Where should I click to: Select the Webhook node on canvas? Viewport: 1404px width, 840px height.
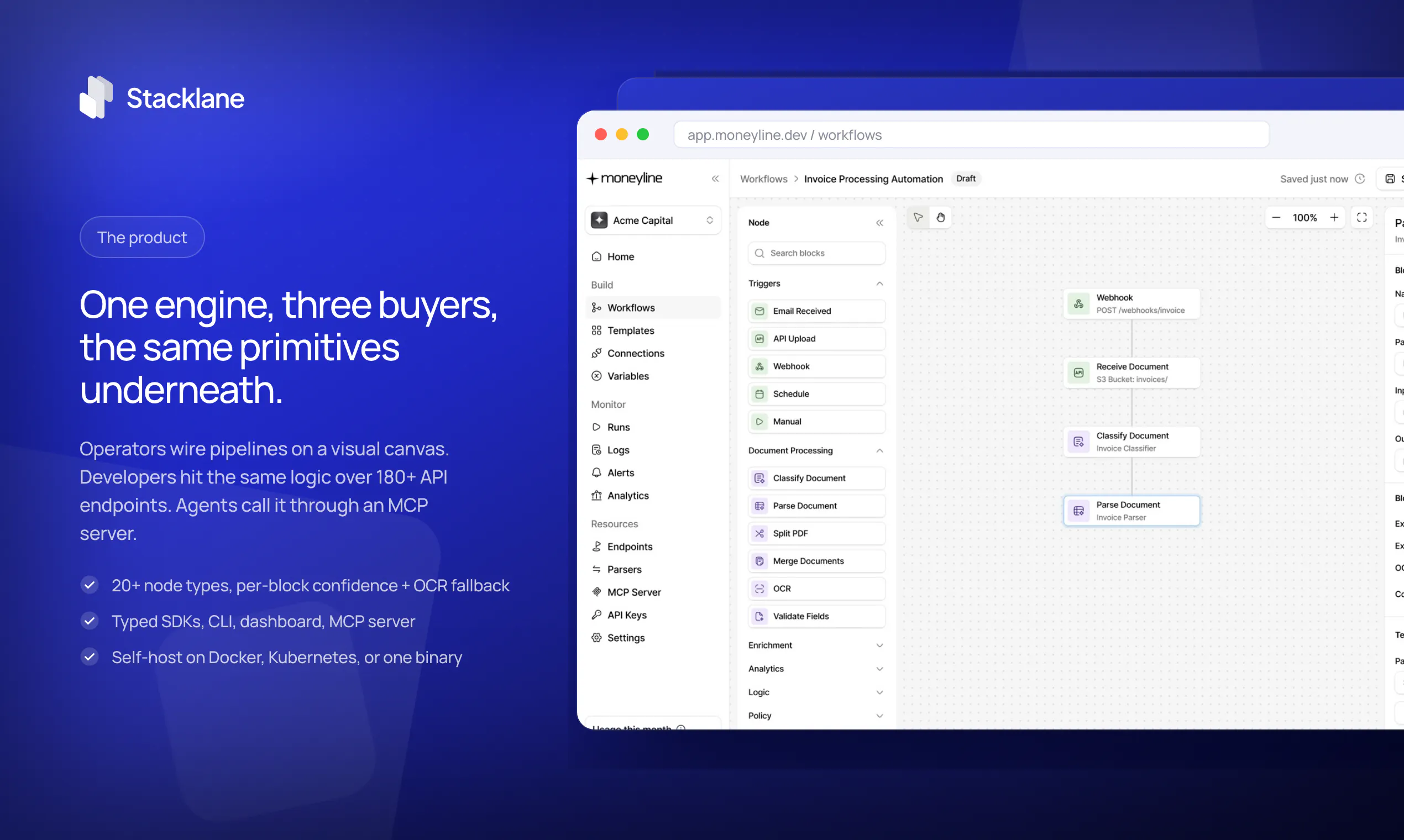coord(1131,304)
